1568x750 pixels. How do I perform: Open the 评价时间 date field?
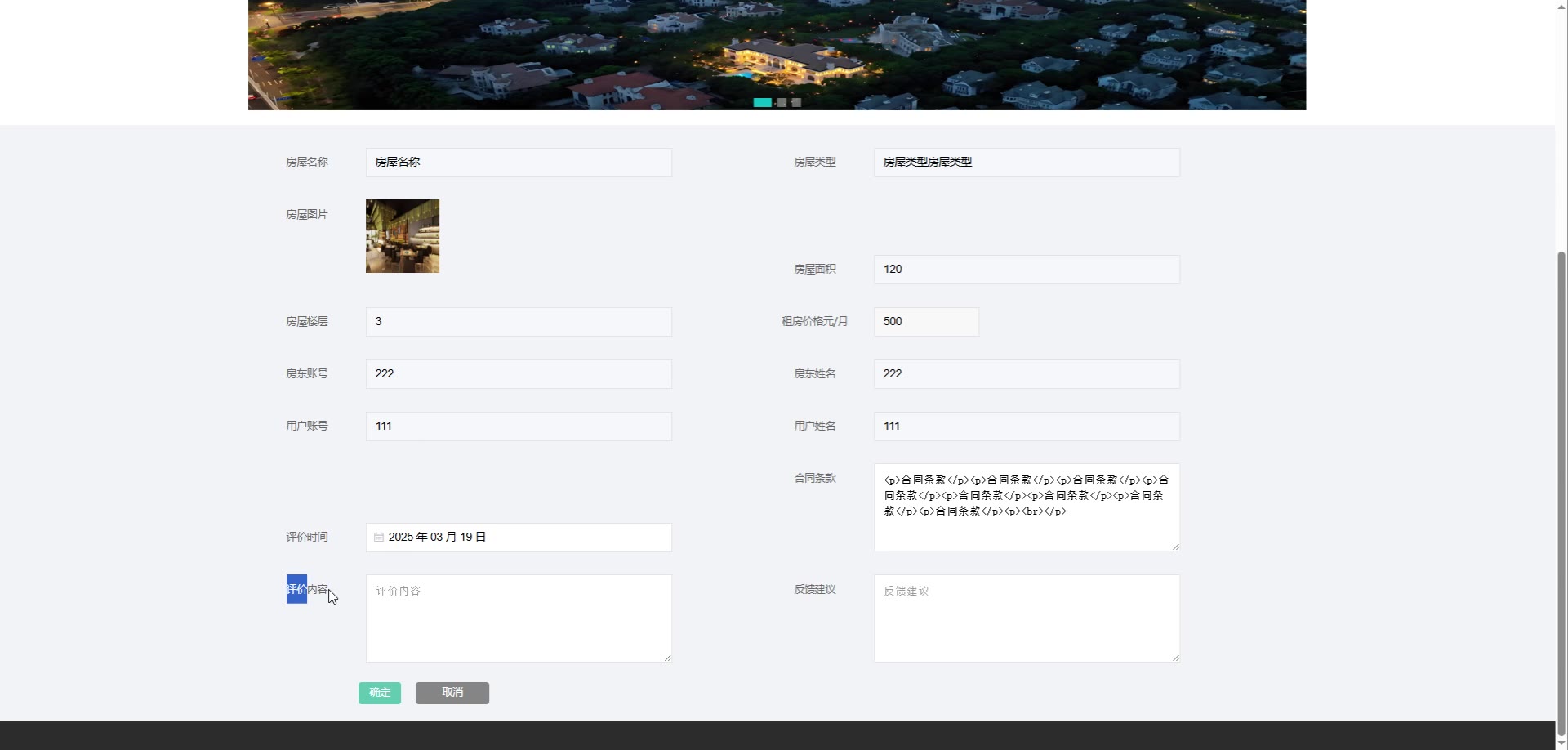coord(519,538)
